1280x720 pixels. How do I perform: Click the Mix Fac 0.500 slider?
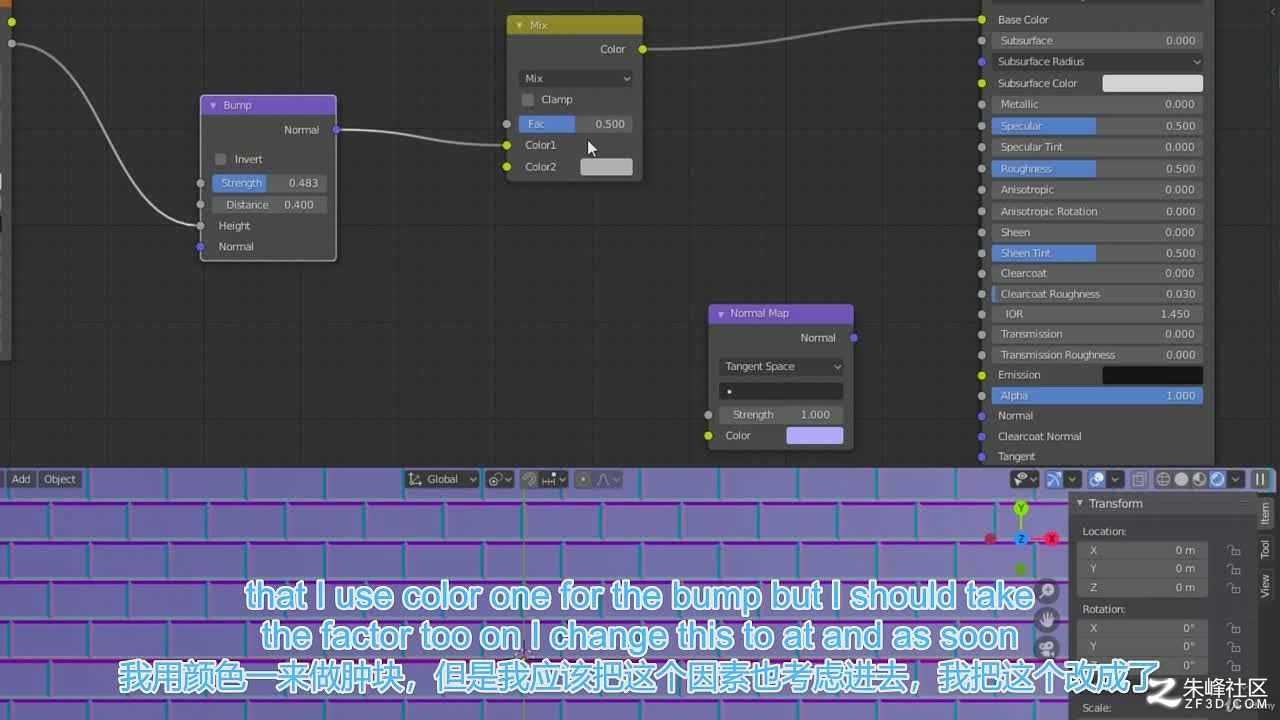click(x=576, y=124)
